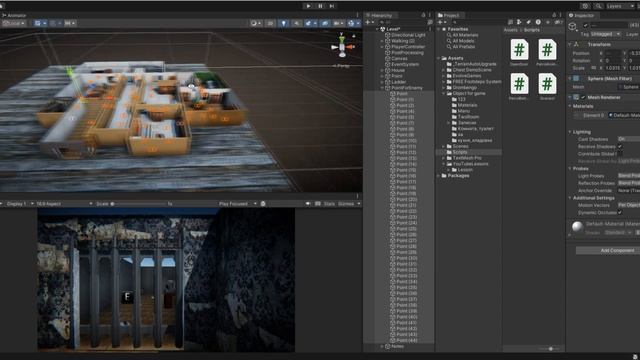Image resolution: width=640 pixels, height=360 pixels.
Task: Toggle Project panel lock icon
Action: click(x=554, y=15)
